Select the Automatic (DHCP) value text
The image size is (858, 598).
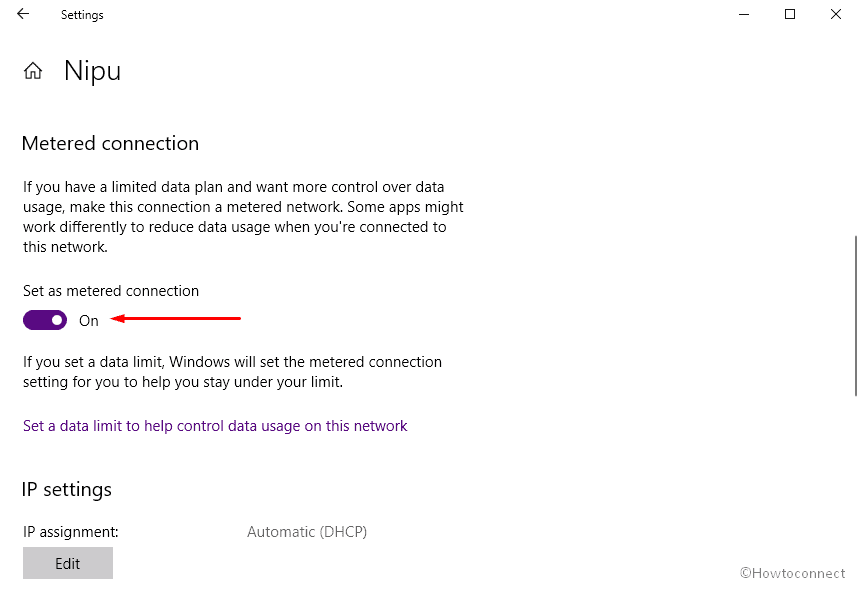(307, 532)
